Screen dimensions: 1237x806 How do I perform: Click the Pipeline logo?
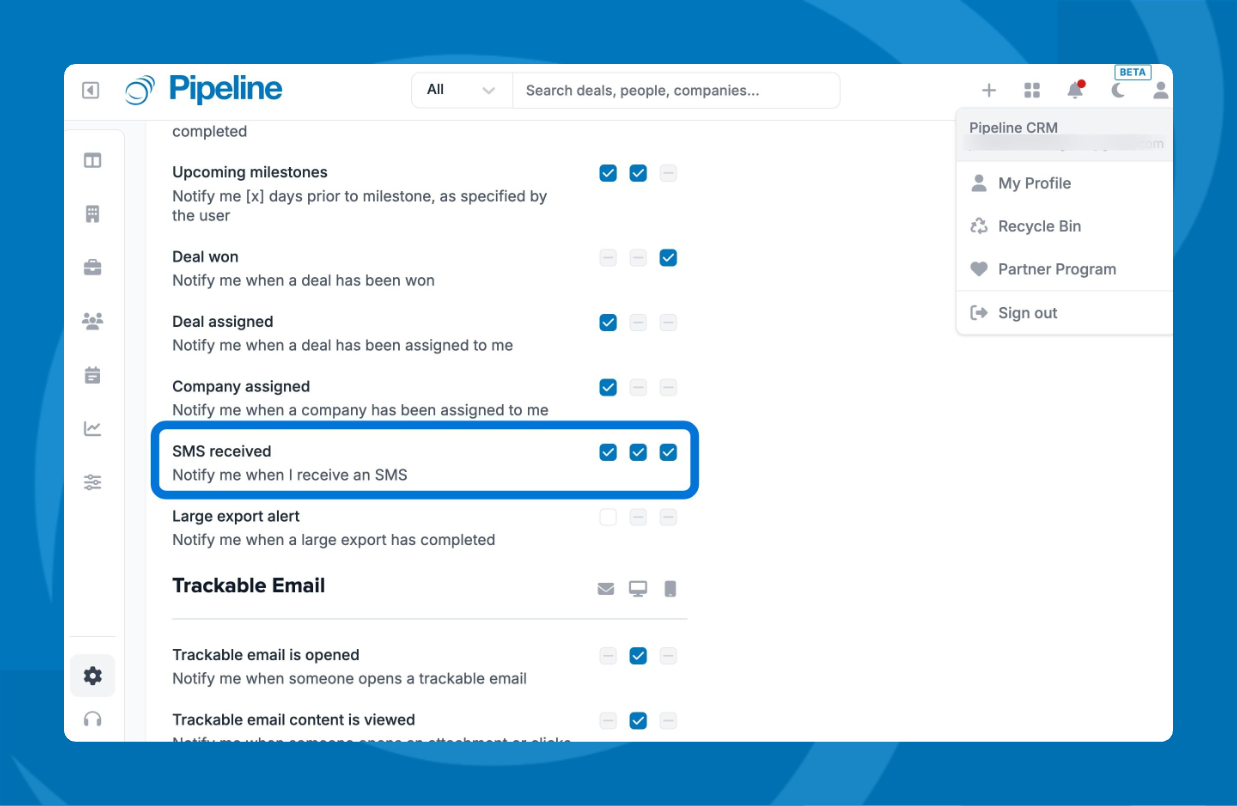pyautogui.click(x=204, y=90)
